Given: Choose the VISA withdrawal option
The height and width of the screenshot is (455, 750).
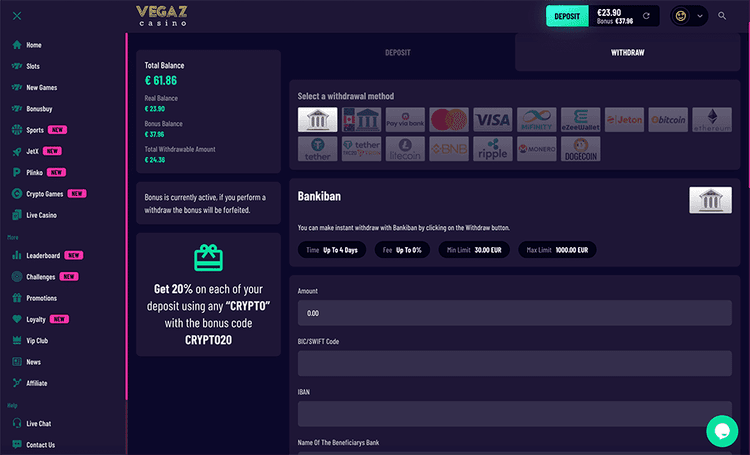Looking at the screenshot, I should pyautogui.click(x=493, y=120).
